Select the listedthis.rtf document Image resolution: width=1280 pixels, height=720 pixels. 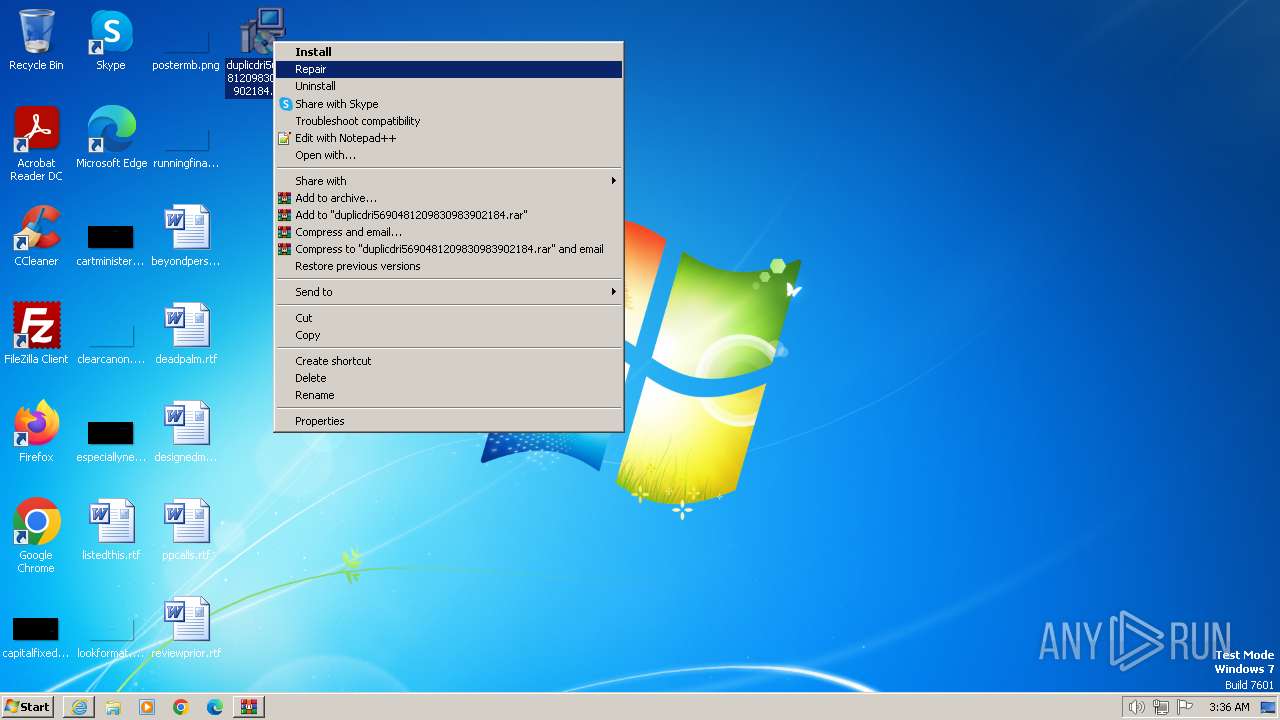[x=111, y=530]
